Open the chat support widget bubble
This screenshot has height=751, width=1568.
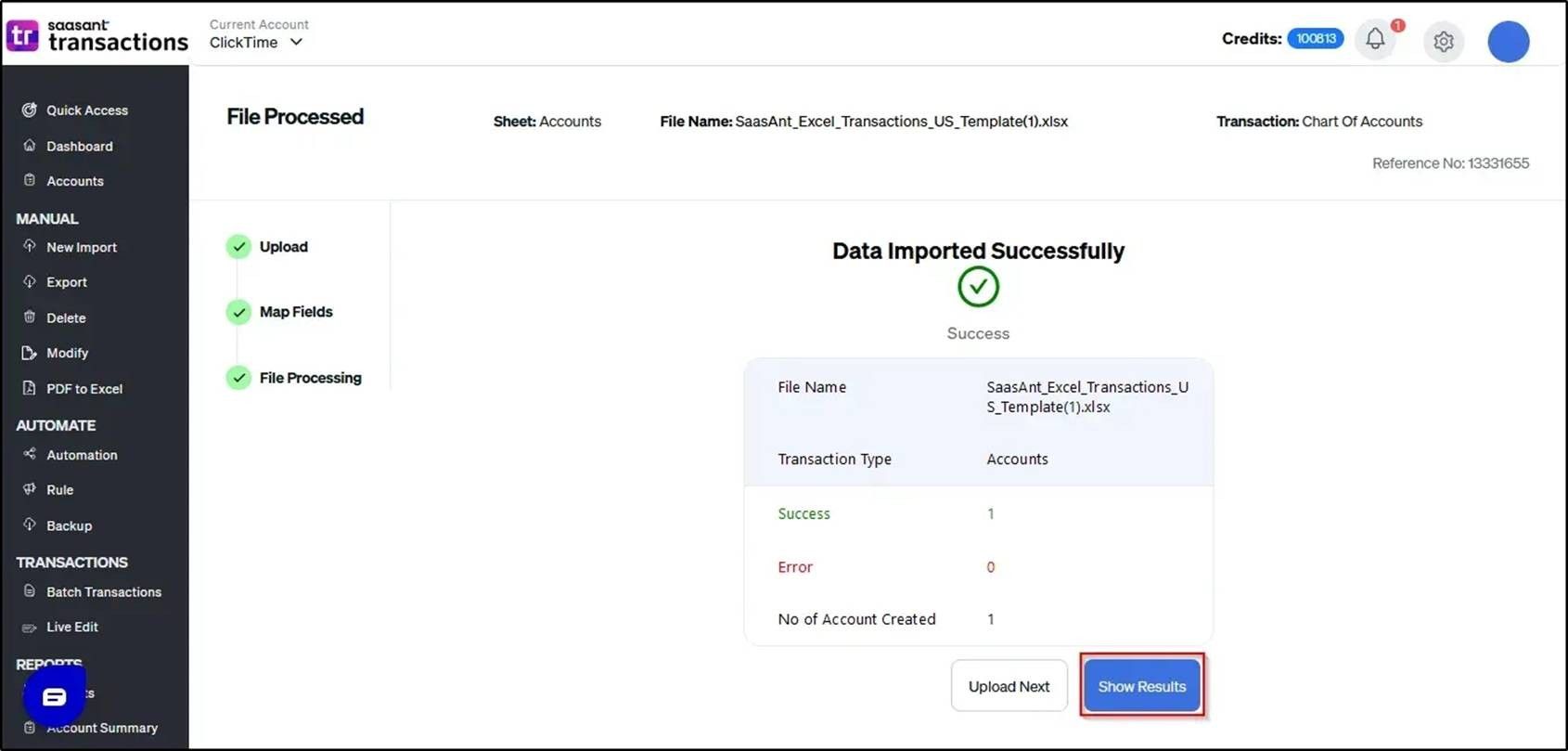click(54, 696)
